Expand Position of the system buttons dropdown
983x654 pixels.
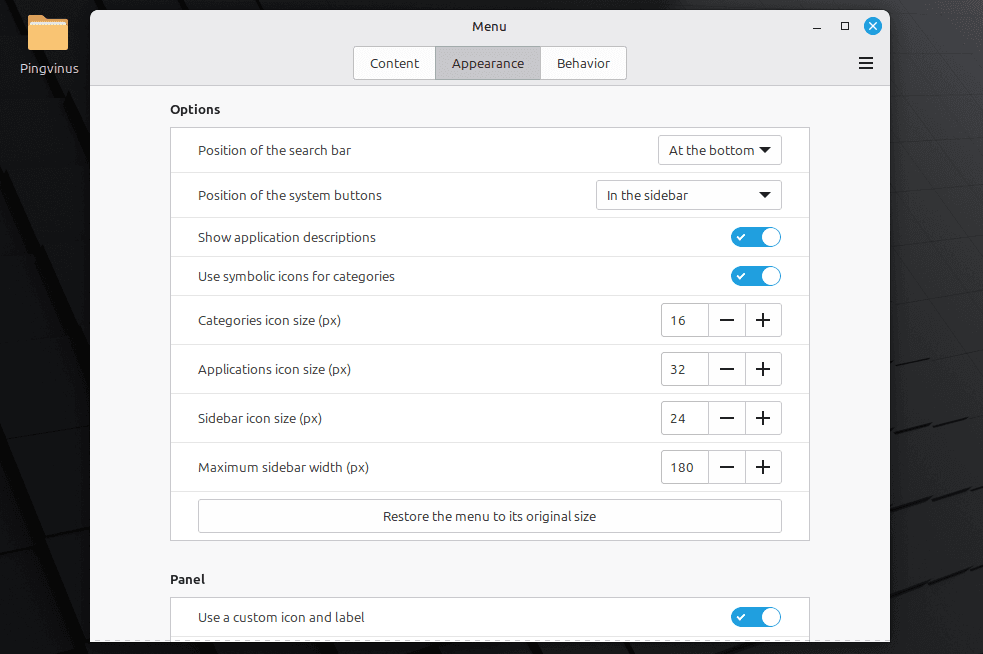coord(688,195)
